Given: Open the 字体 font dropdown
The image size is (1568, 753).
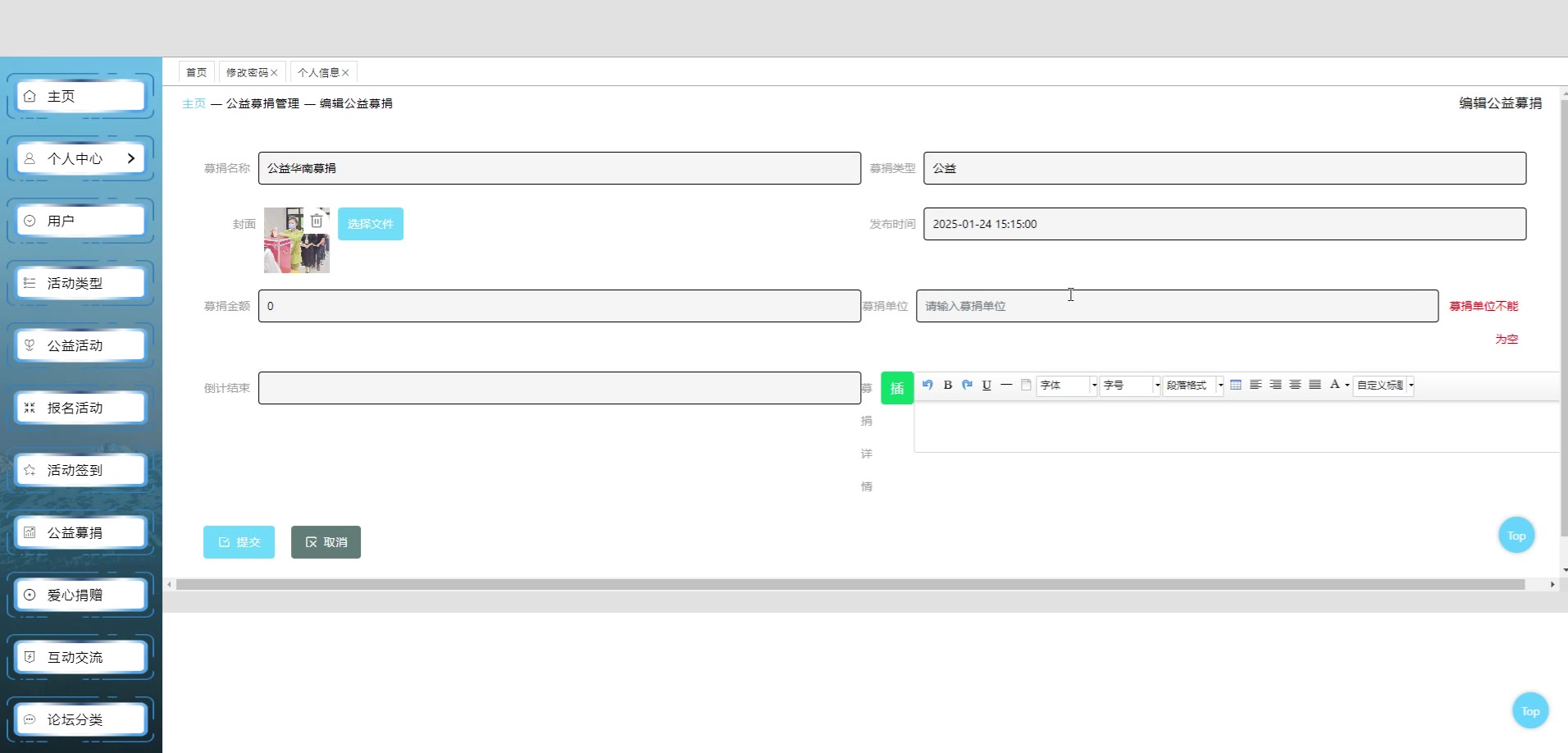Looking at the screenshot, I should click(1067, 386).
